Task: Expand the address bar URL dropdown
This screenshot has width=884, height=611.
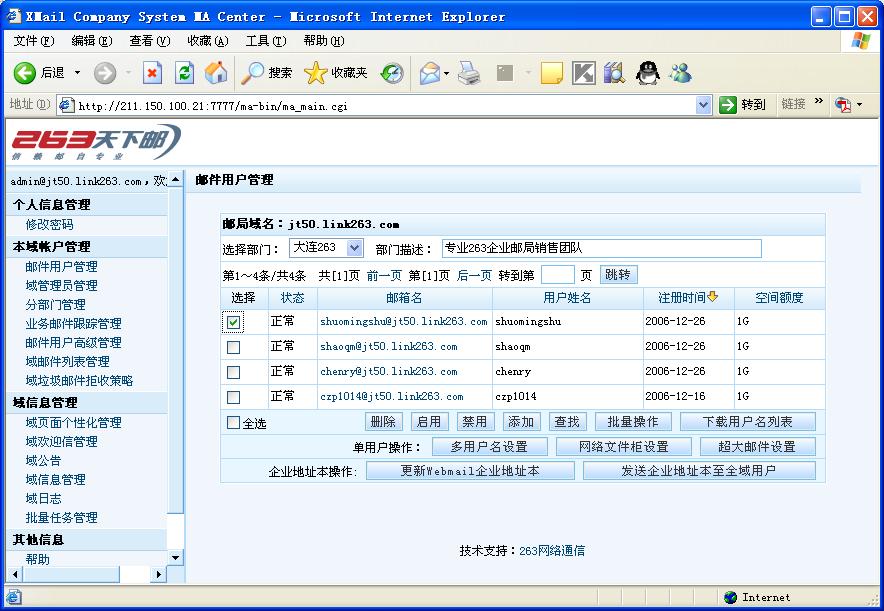Action: click(x=703, y=105)
